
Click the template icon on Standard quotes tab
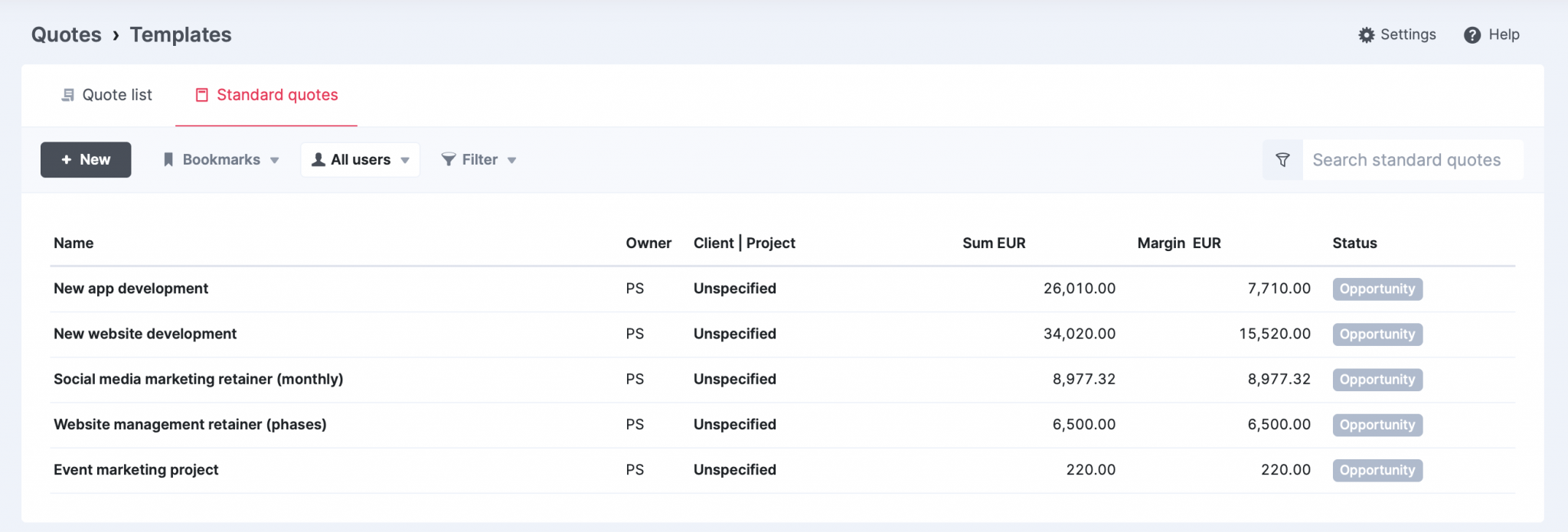click(x=202, y=95)
